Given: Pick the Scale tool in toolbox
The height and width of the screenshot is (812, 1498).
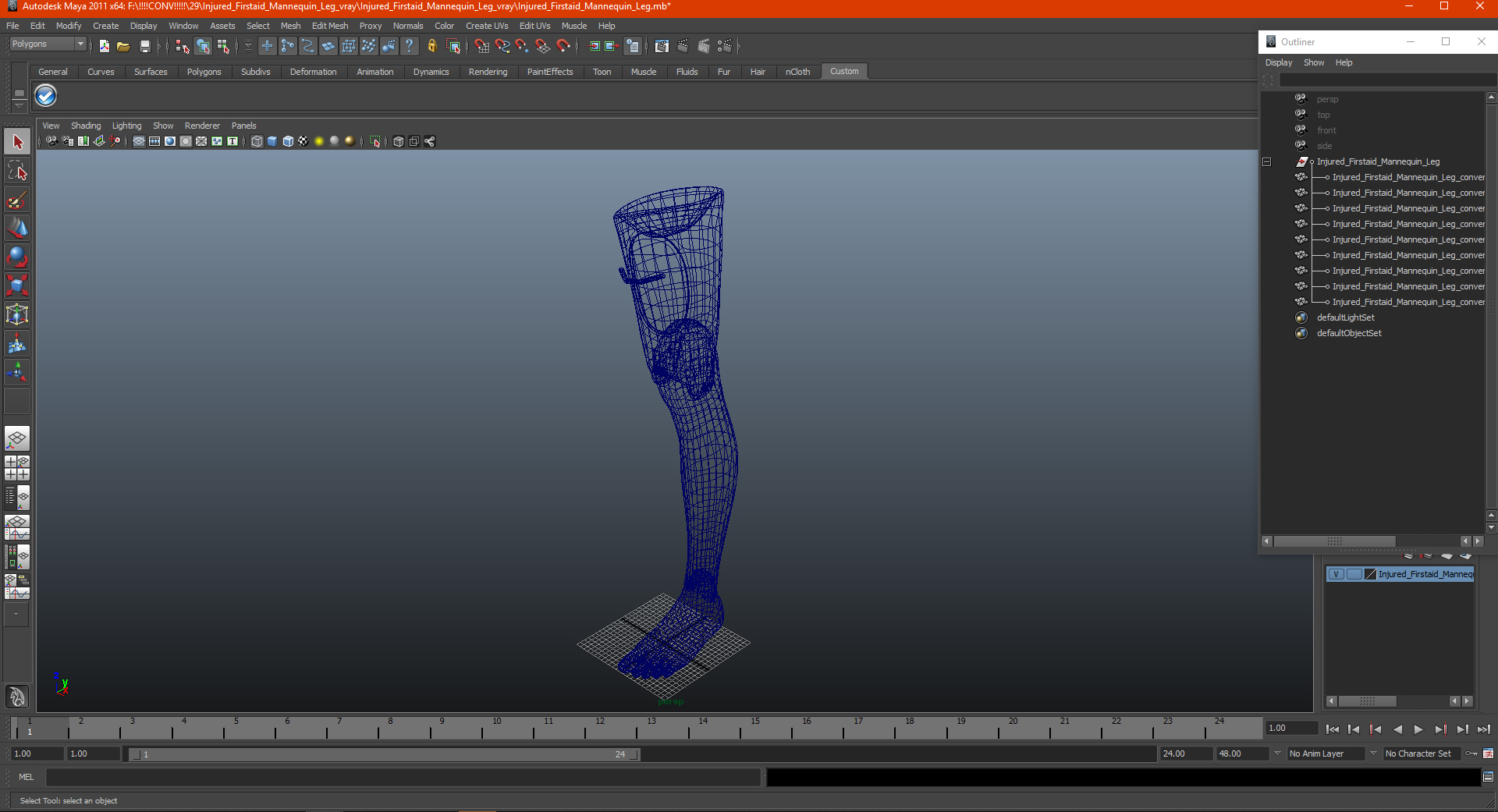Looking at the screenshot, I should [17, 285].
